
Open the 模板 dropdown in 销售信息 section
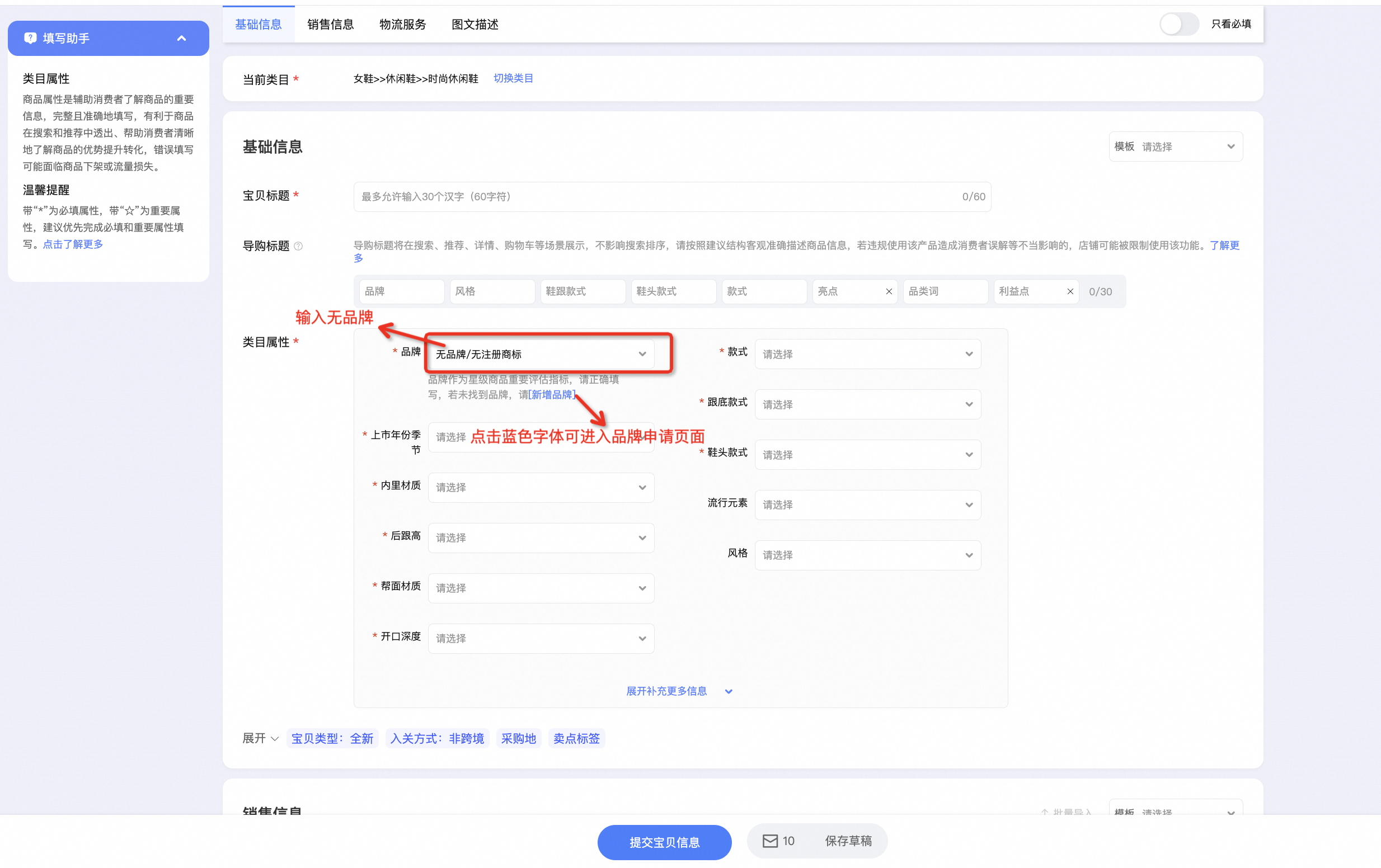tap(1176, 807)
